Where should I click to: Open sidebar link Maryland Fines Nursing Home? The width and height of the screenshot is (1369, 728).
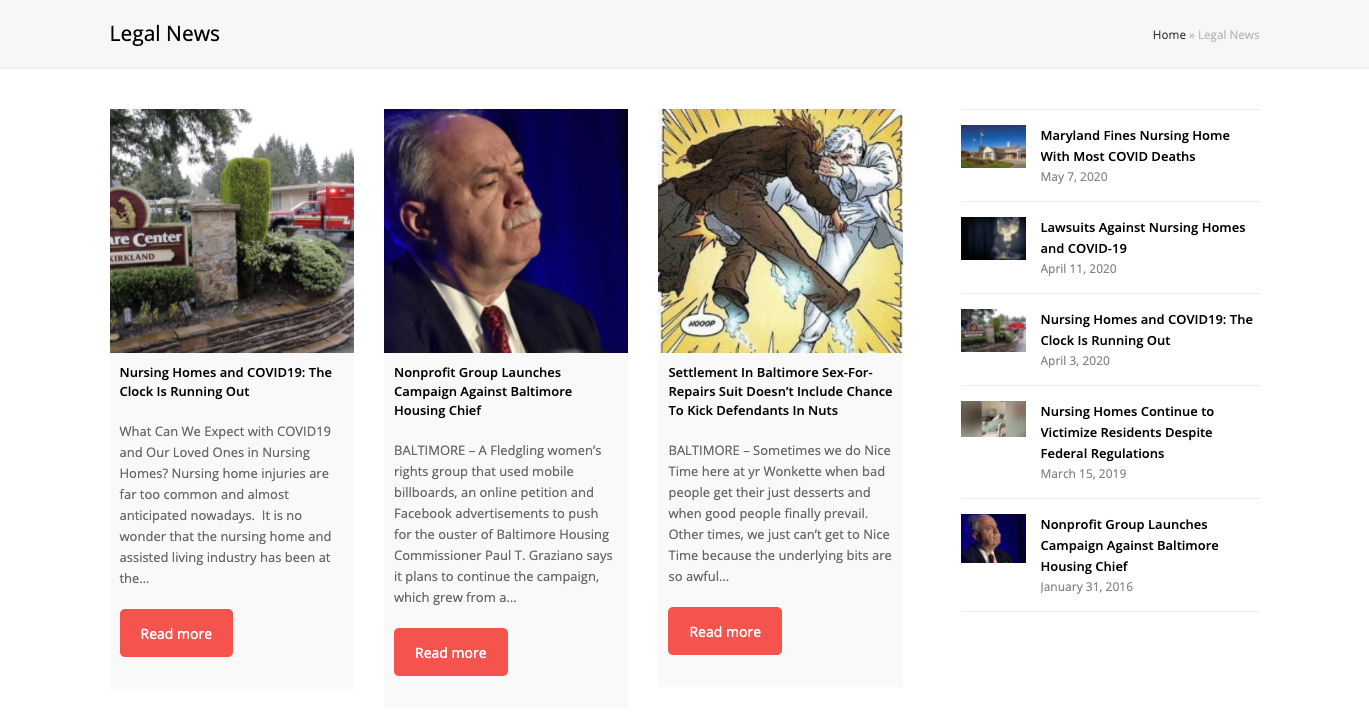pos(1135,146)
